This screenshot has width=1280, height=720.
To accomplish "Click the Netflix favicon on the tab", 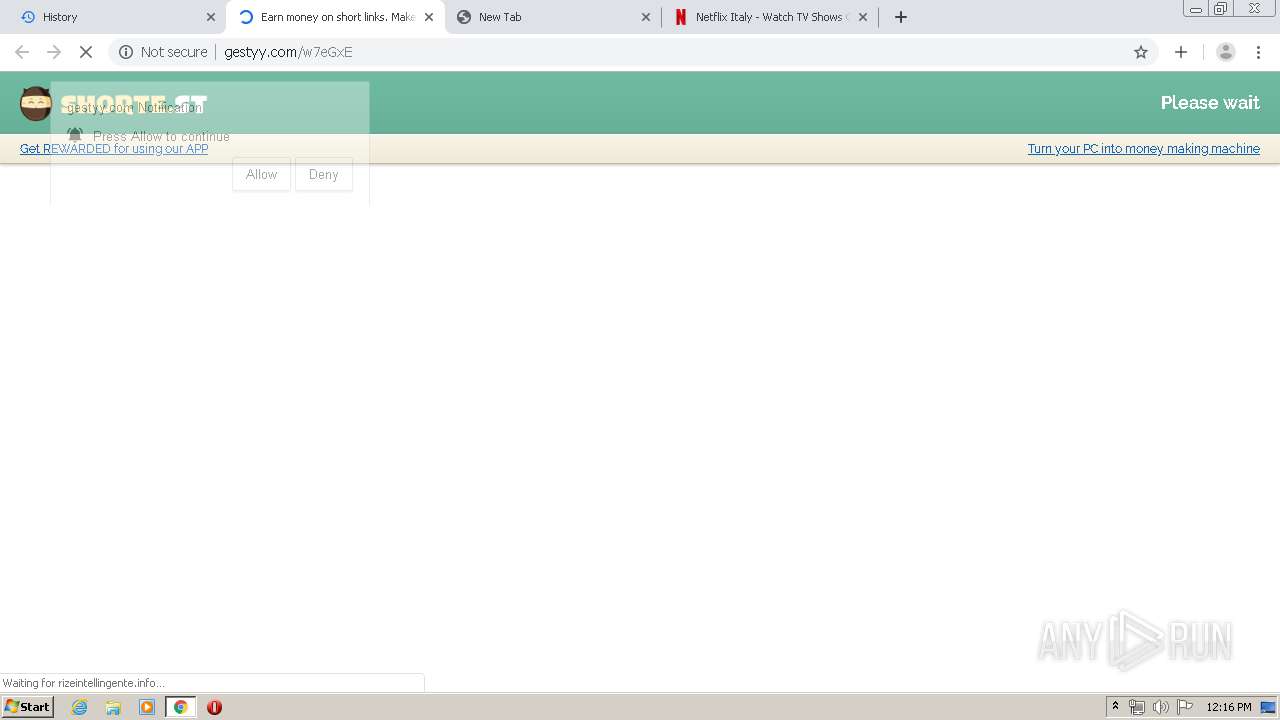I will click(x=681, y=17).
